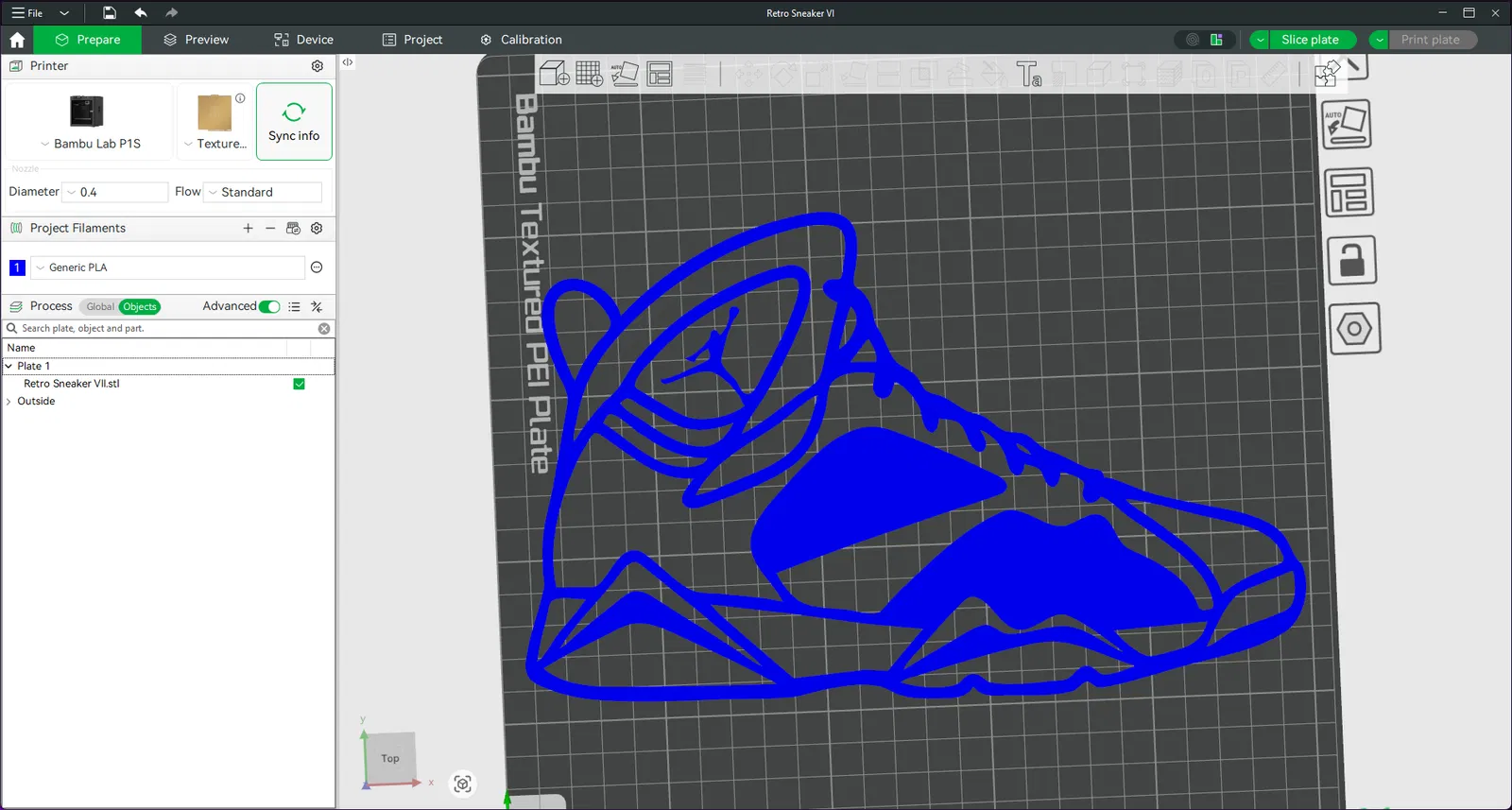Viewport: 1512px width, 810px height.
Task: Click the info icon on the plate thumbnail
Action: tap(240, 98)
